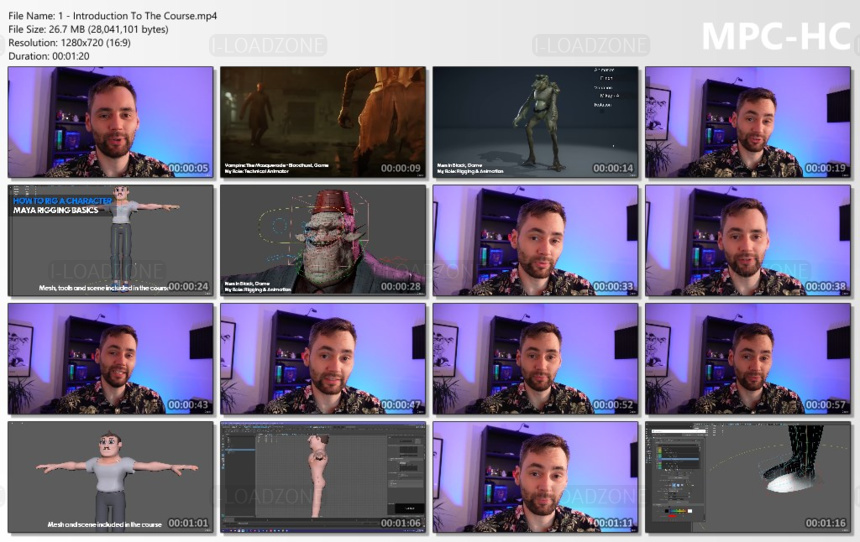Click the 'MAYA RIGGING BASICS' title text
This screenshot has width=860, height=542.
coord(55,210)
